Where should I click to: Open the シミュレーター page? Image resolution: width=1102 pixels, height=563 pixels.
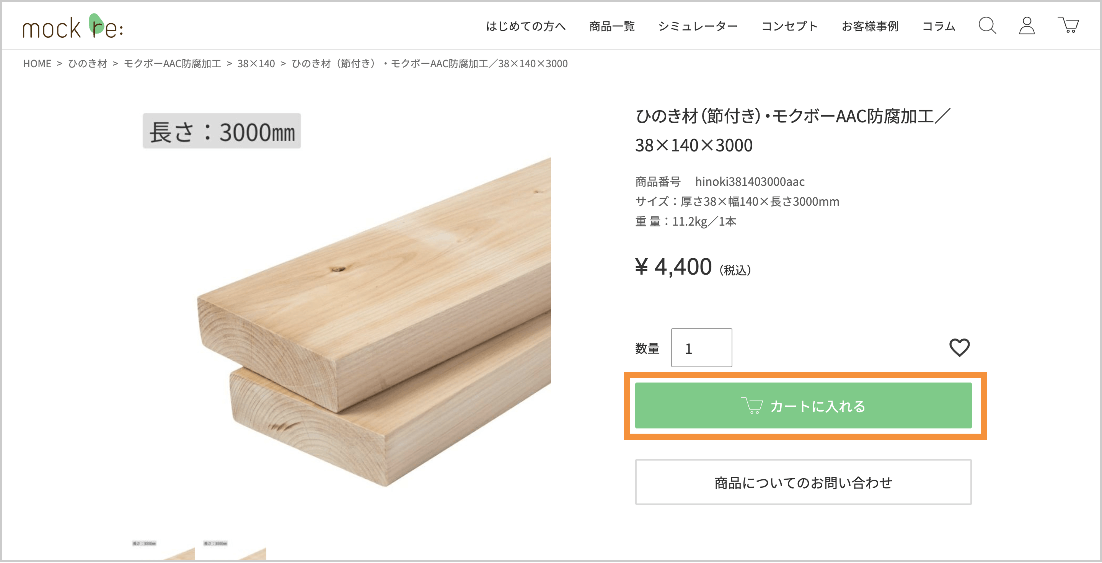click(x=698, y=26)
